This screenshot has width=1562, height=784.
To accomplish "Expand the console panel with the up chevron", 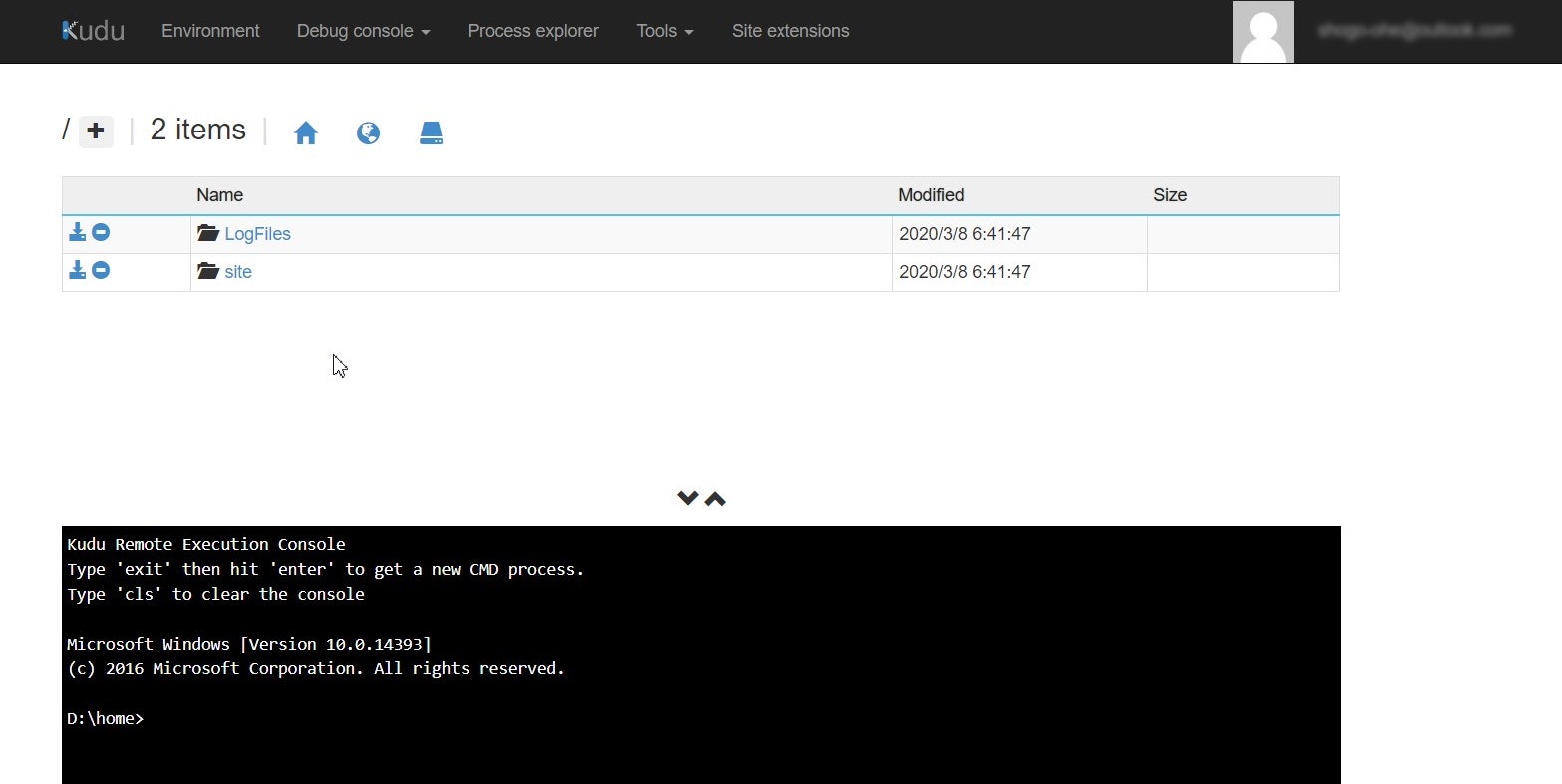I will coord(715,497).
